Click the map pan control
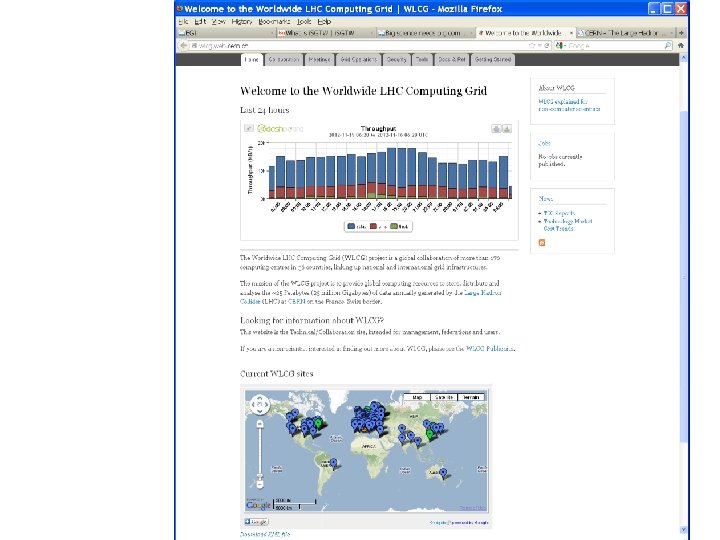 point(260,405)
